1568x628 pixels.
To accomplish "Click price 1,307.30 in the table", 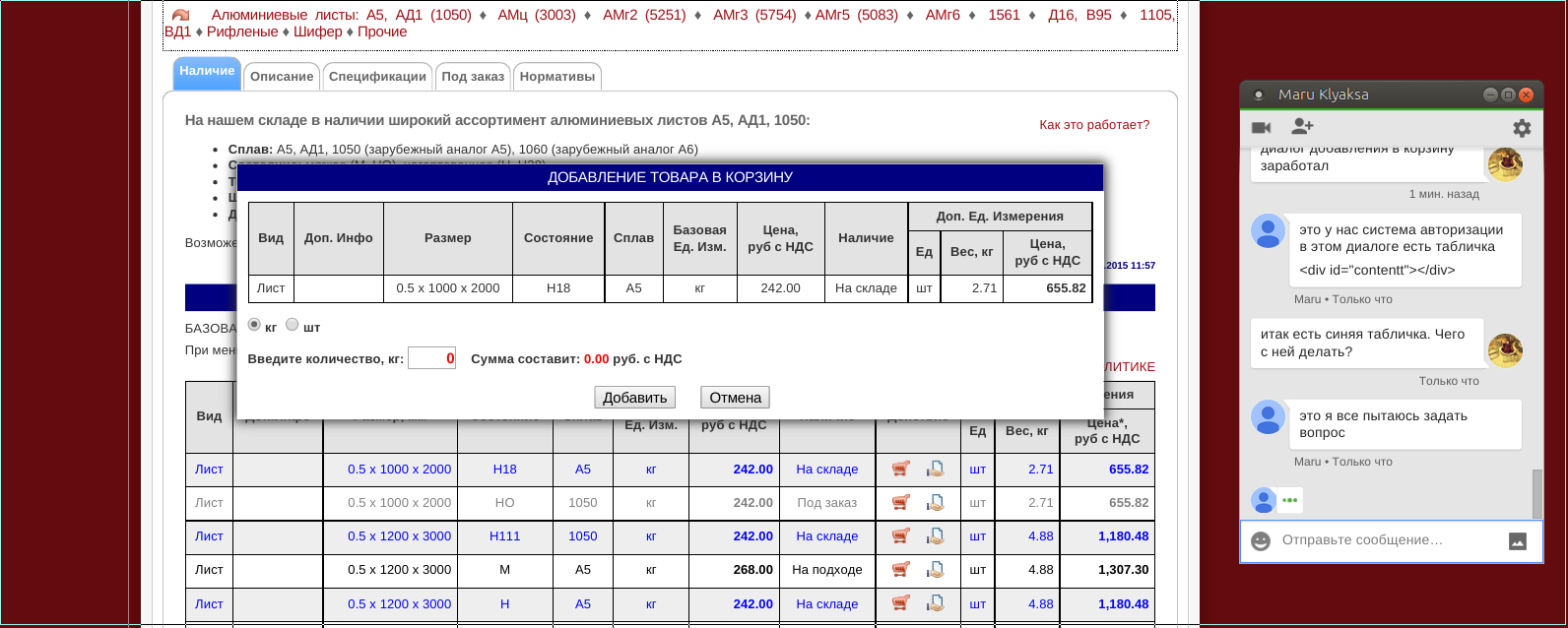I will click(1124, 570).
